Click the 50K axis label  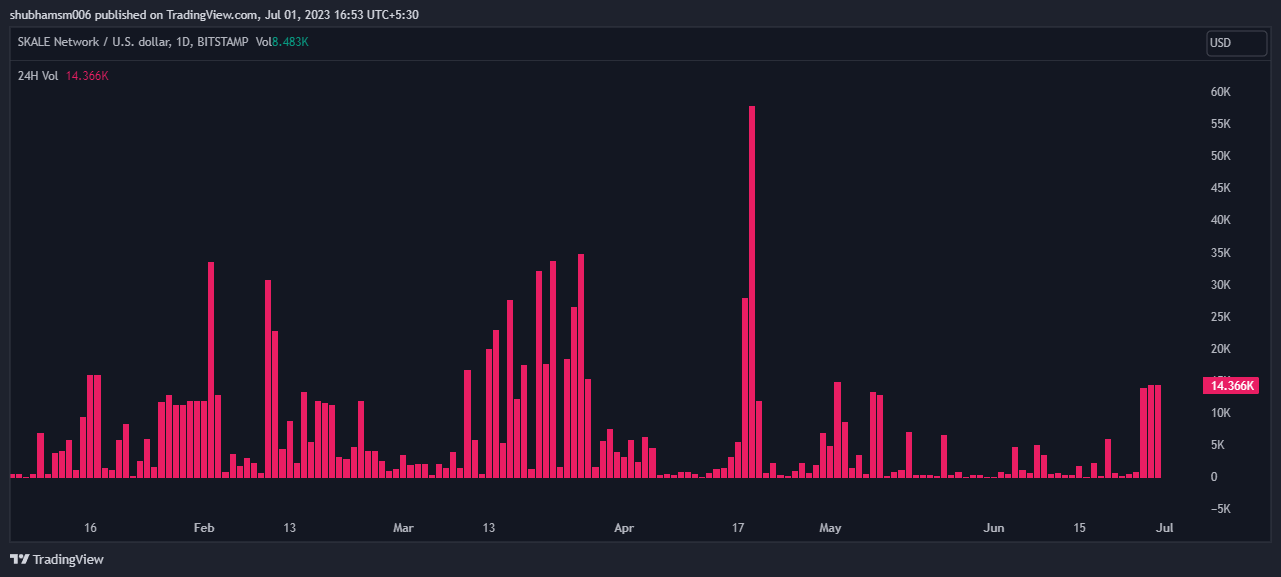point(1220,156)
